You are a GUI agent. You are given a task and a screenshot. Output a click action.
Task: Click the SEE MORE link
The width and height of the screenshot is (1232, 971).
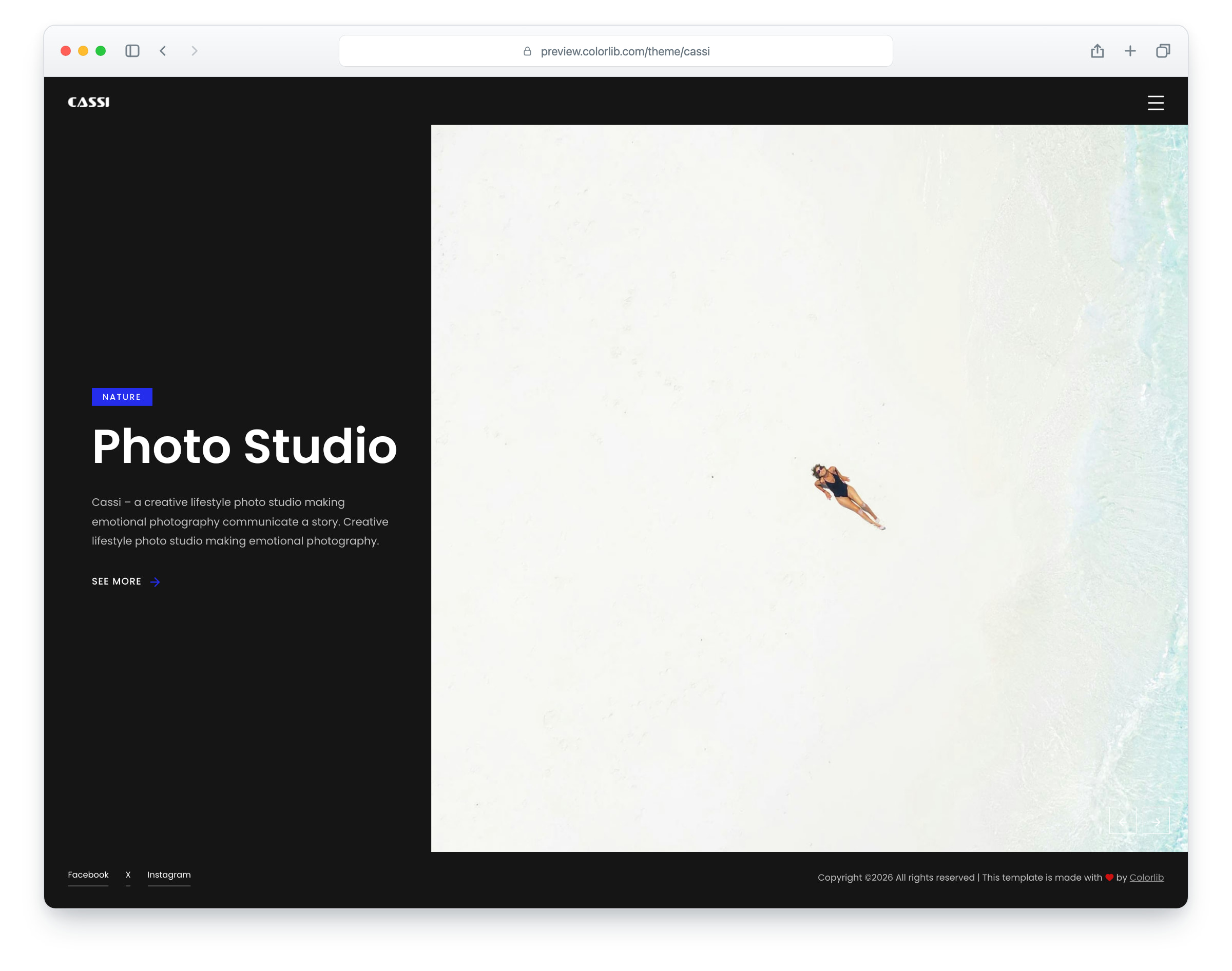pyautogui.click(x=117, y=581)
